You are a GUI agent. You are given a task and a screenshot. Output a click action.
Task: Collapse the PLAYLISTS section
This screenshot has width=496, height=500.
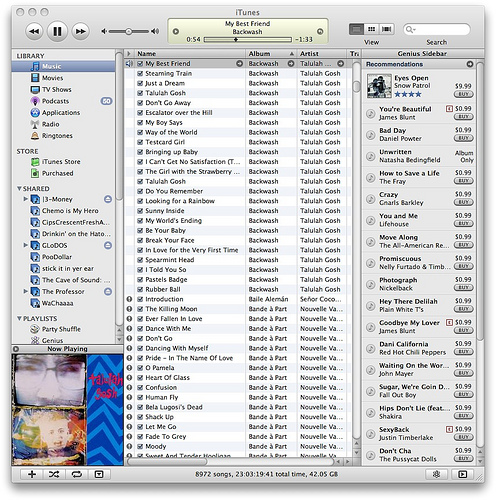19,319
